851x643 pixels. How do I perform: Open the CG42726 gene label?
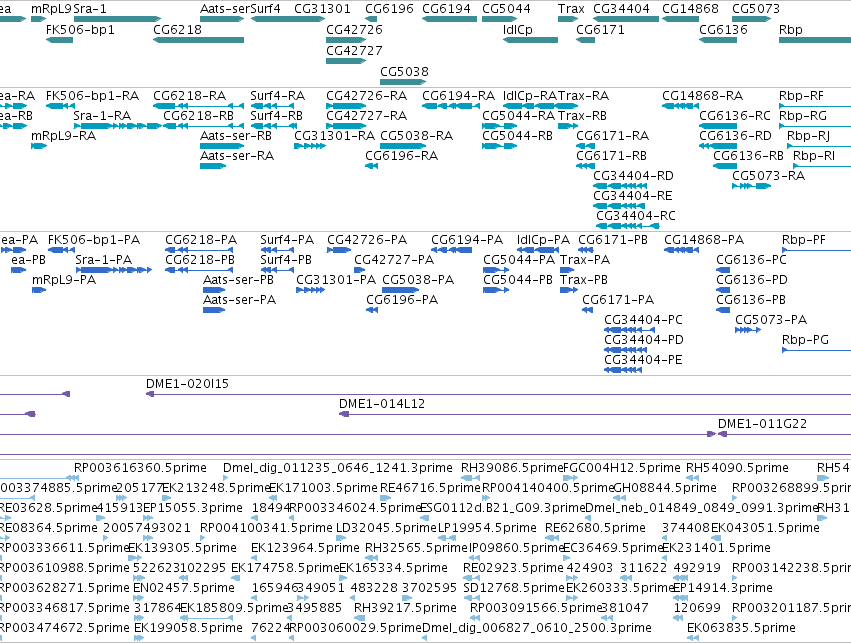point(354,30)
